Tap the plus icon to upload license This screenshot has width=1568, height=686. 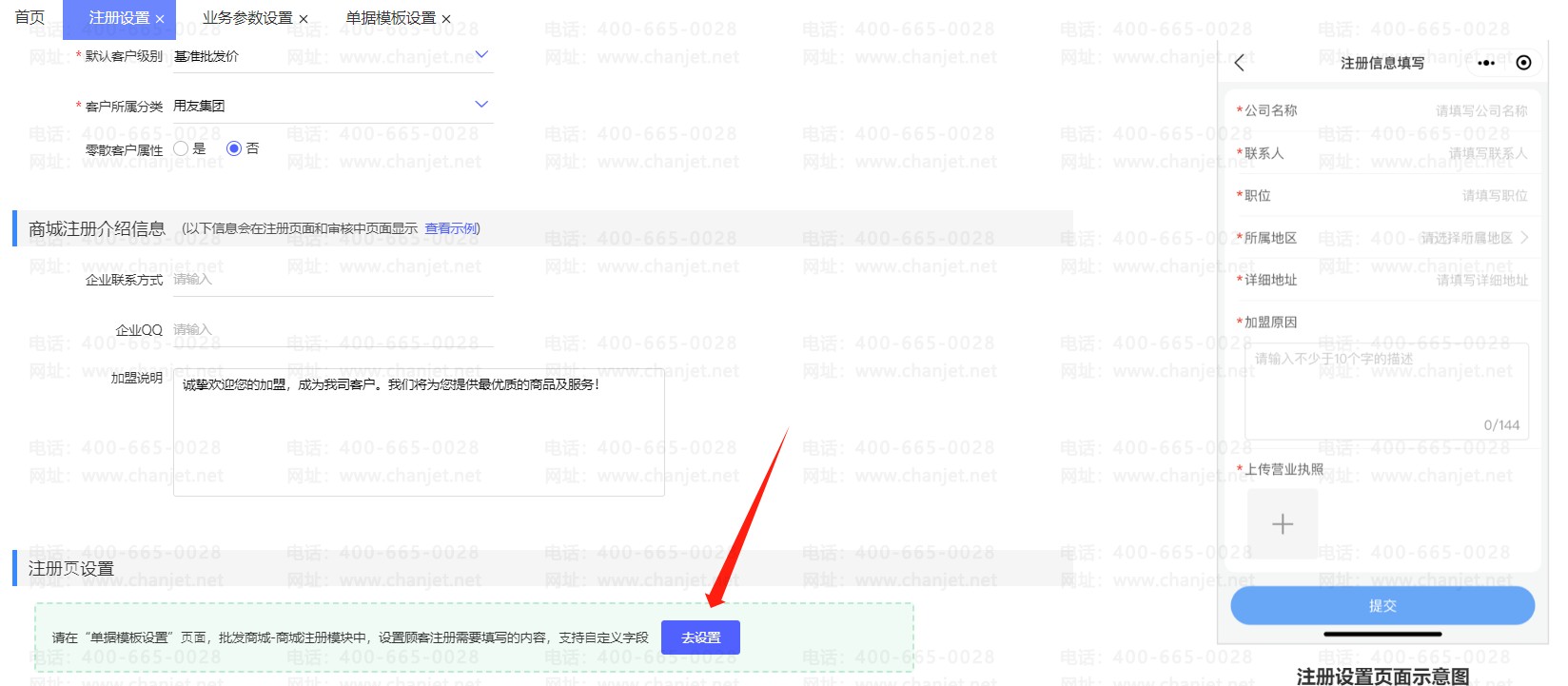pyautogui.click(x=1283, y=524)
